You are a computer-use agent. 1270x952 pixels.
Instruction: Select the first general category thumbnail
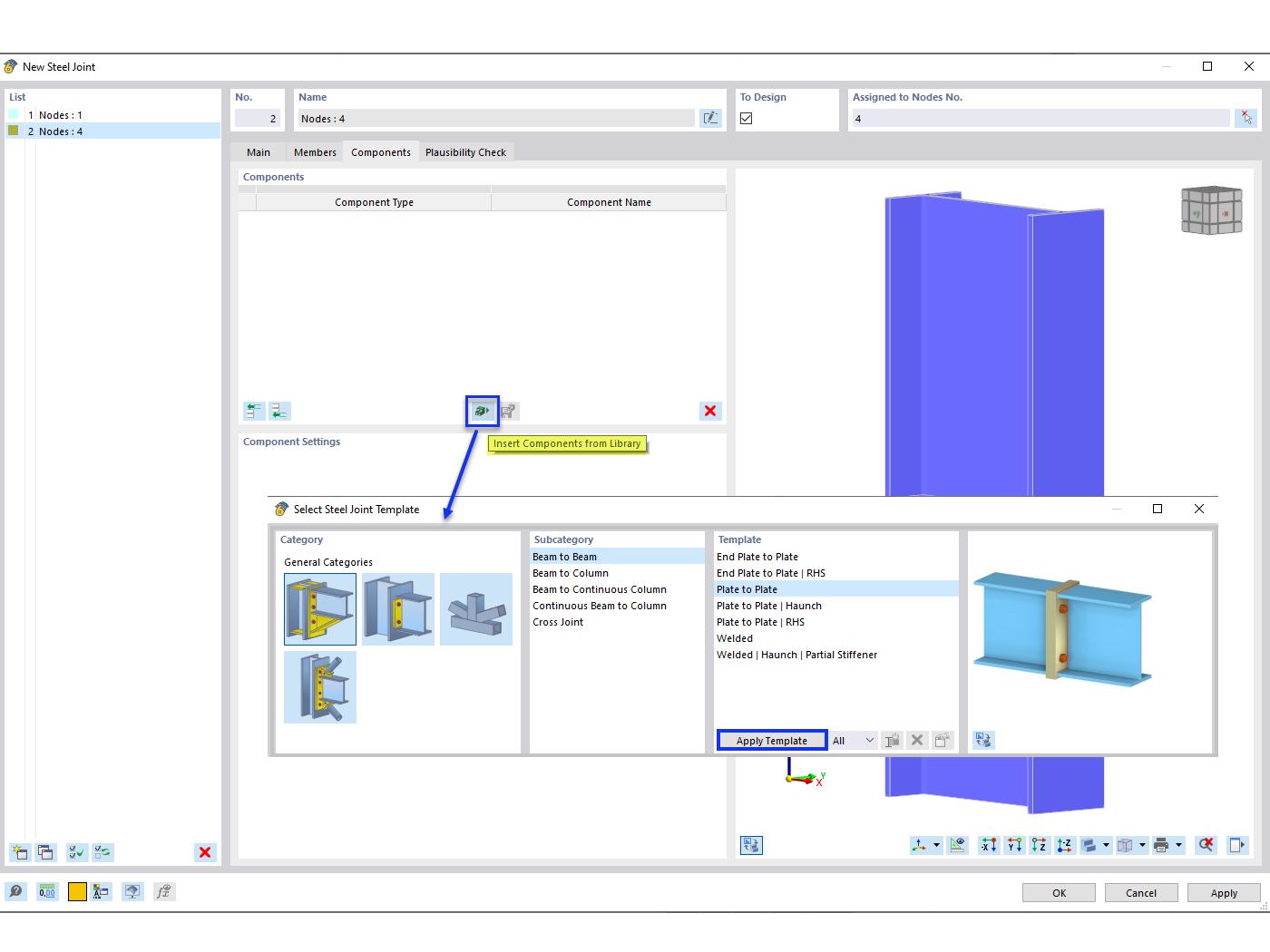[x=320, y=609]
